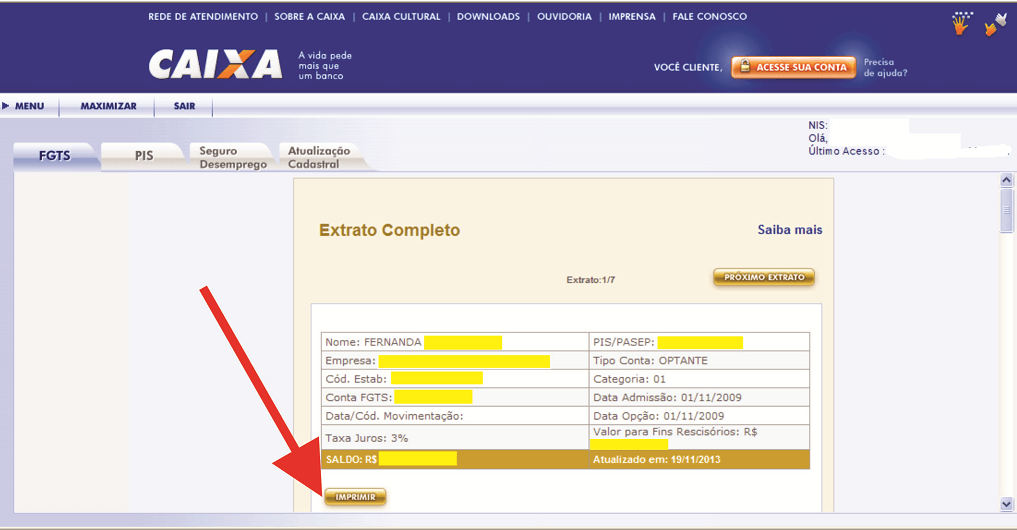
Task: Open OUVIDORIA link
Action: pyautogui.click(x=564, y=17)
